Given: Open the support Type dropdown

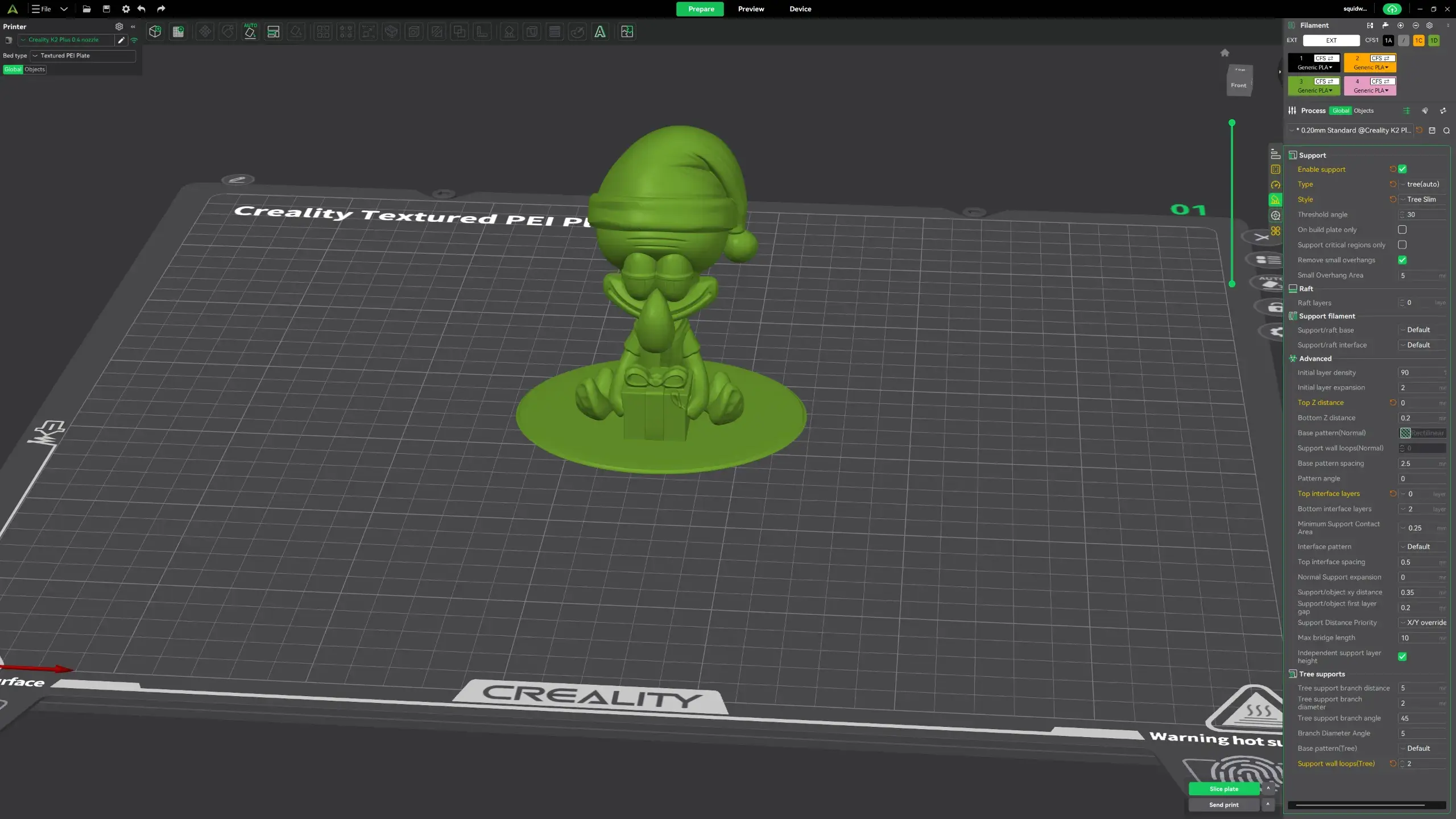Looking at the screenshot, I should tap(1422, 184).
